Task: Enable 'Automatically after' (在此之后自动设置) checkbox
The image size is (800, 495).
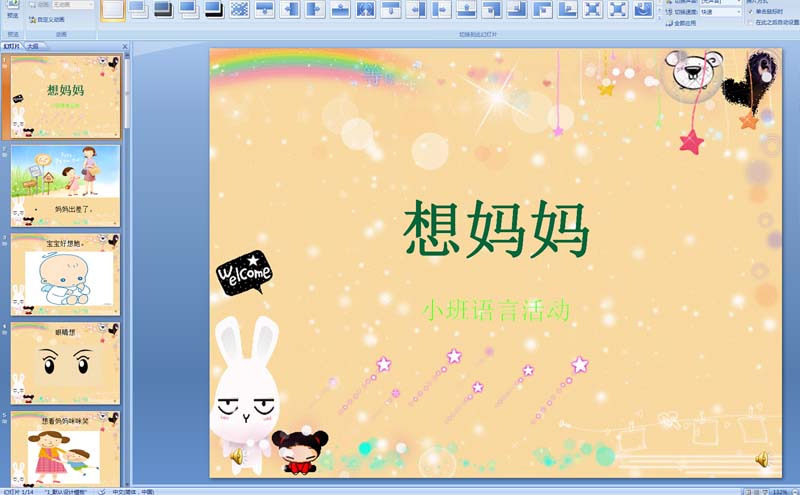Action: click(751, 21)
